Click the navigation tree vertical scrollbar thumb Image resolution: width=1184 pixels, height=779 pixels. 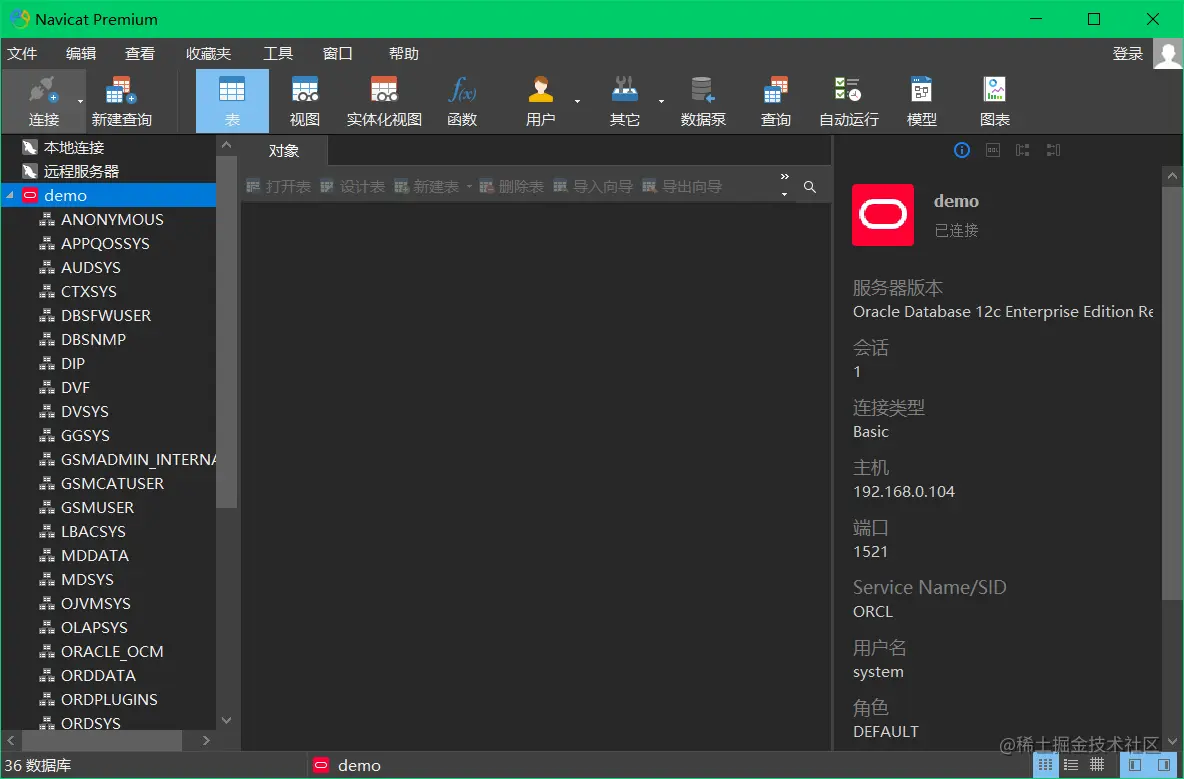[x=227, y=332]
